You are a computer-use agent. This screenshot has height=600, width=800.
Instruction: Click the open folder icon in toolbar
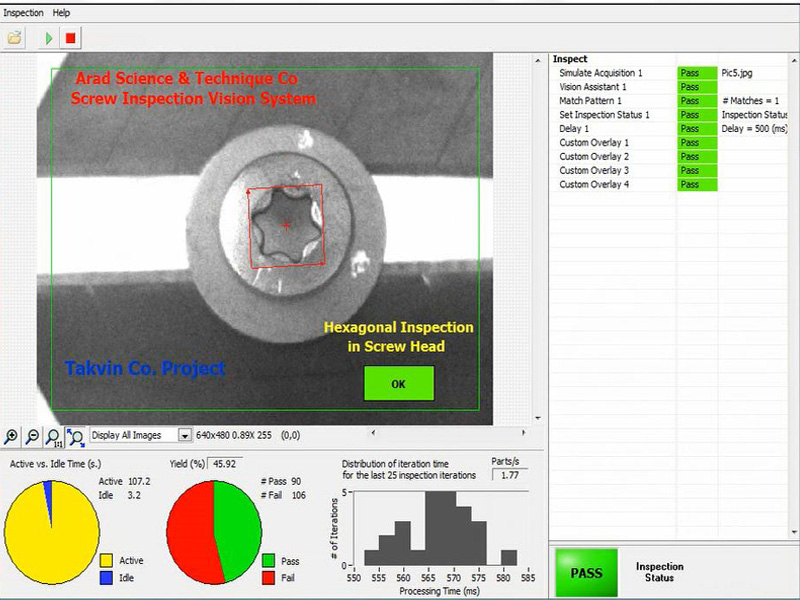pyautogui.click(x=14, y=38)
